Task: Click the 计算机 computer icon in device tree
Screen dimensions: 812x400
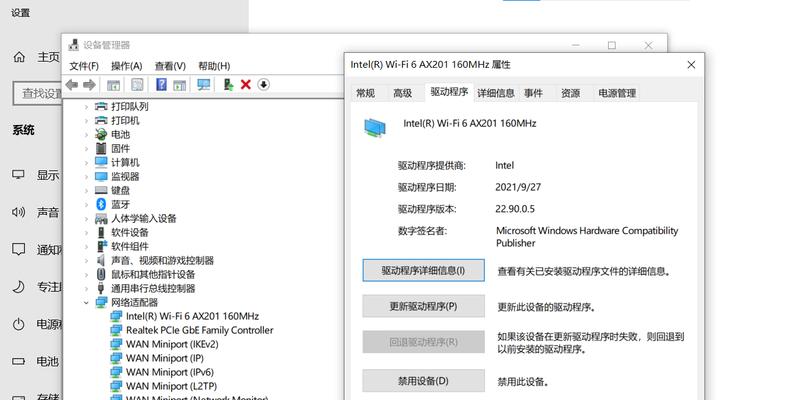Action: coord(102,163)
